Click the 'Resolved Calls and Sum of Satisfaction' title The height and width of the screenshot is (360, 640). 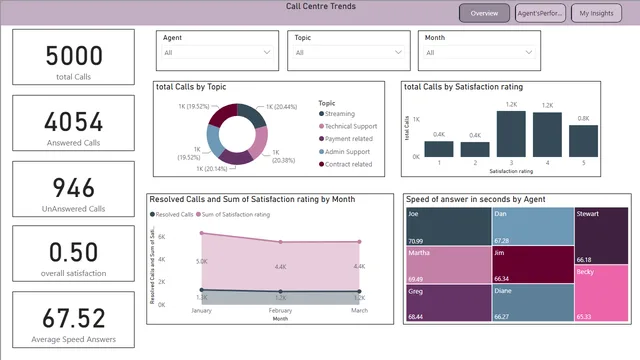tap(252, 199)
